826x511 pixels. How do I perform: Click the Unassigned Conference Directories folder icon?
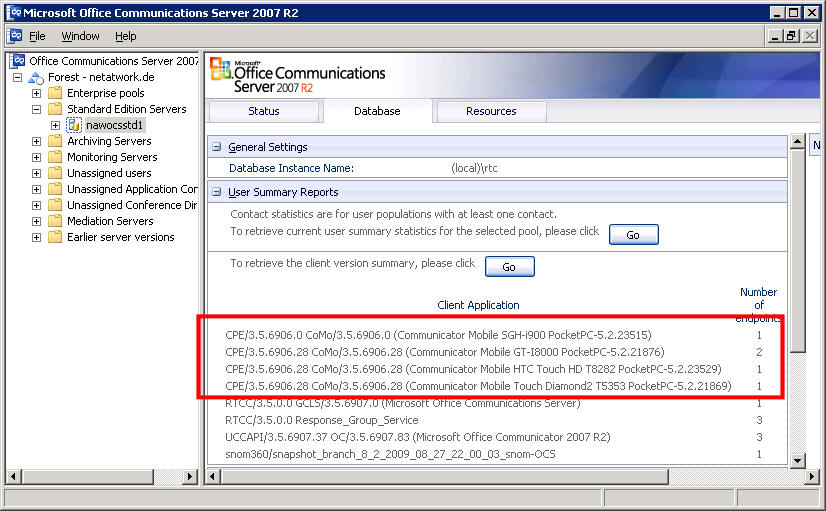click(55, 205)
